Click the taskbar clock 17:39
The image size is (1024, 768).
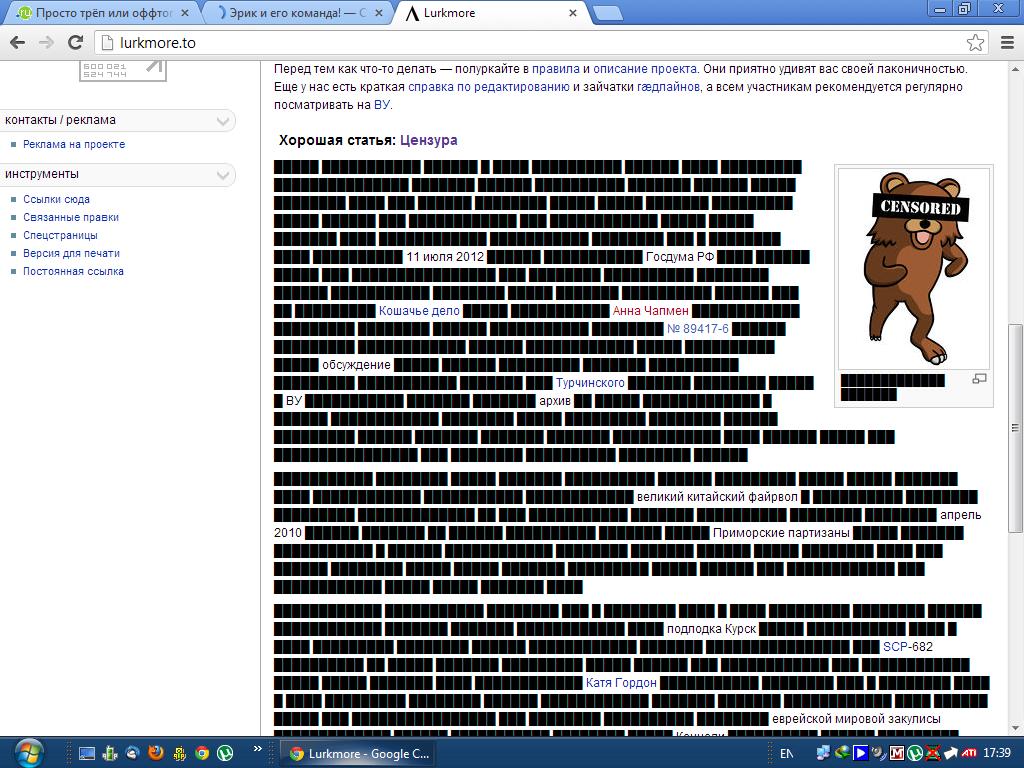[x=997, y=754]
